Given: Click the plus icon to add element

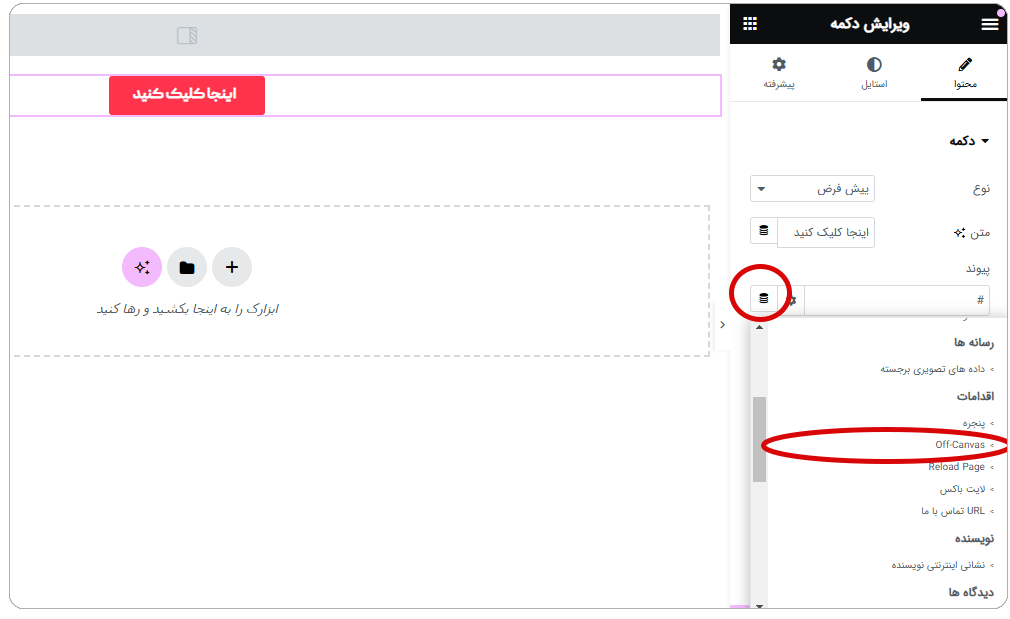Looking at the screenshot, I should click(x=232, y=267).
